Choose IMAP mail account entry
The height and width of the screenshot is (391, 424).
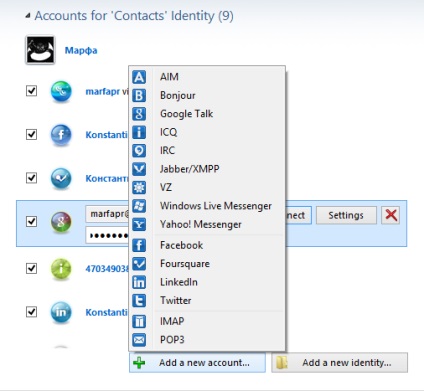(x=207, y=321)
